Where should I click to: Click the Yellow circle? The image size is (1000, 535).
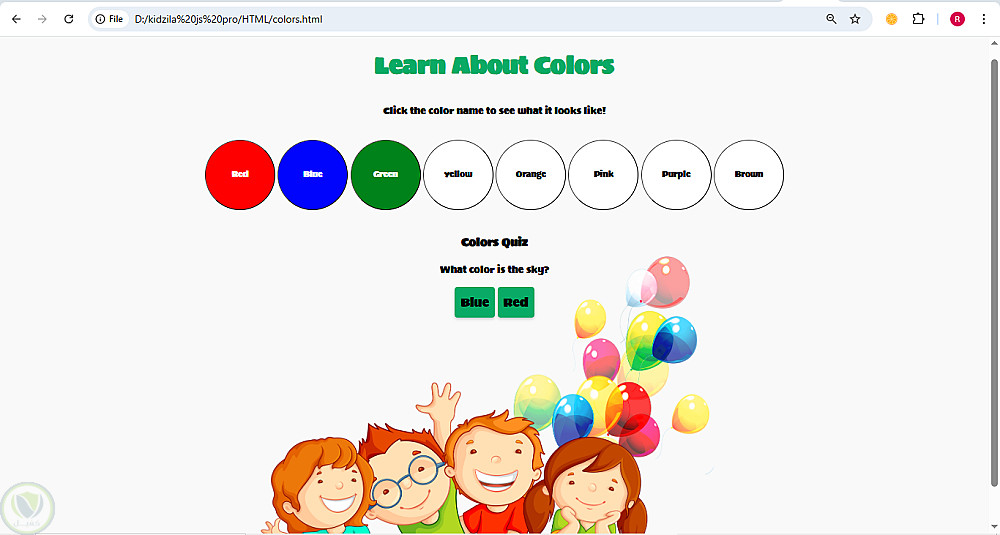click(458, 175)
